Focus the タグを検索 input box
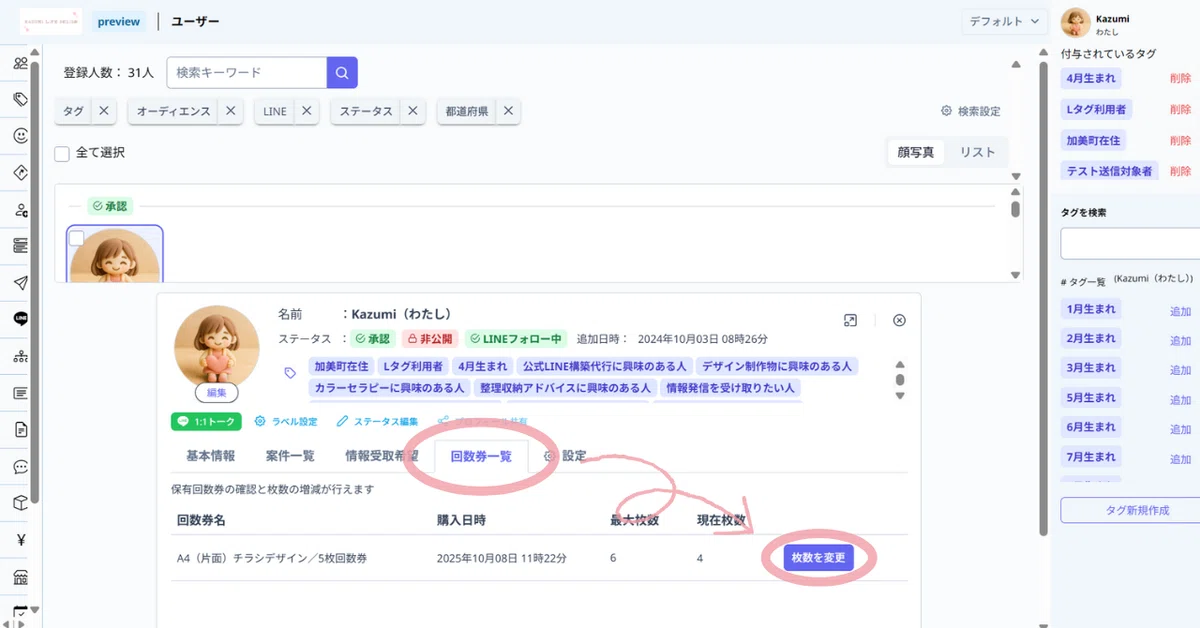 tap(1130, 243)
